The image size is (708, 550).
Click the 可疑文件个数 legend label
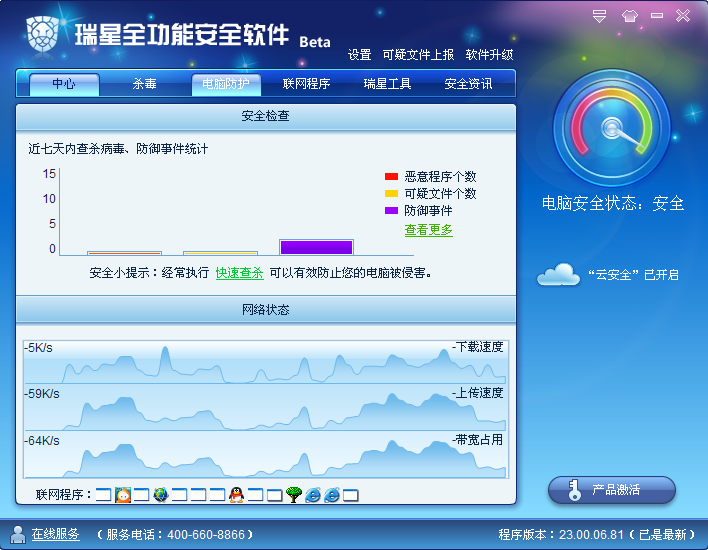click(440, 194)
